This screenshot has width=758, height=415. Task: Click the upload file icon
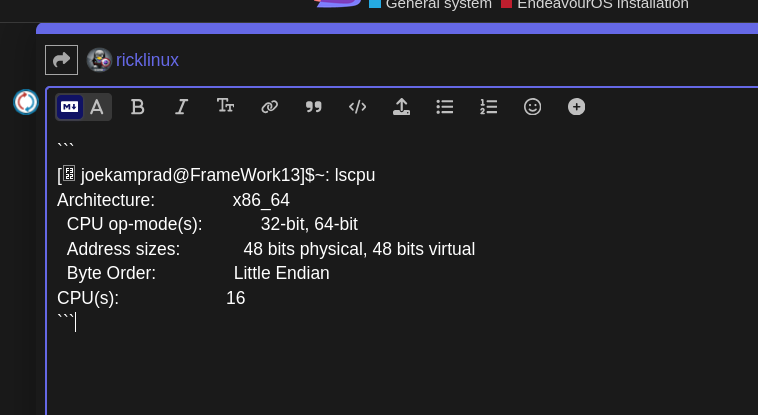point(401,107)
